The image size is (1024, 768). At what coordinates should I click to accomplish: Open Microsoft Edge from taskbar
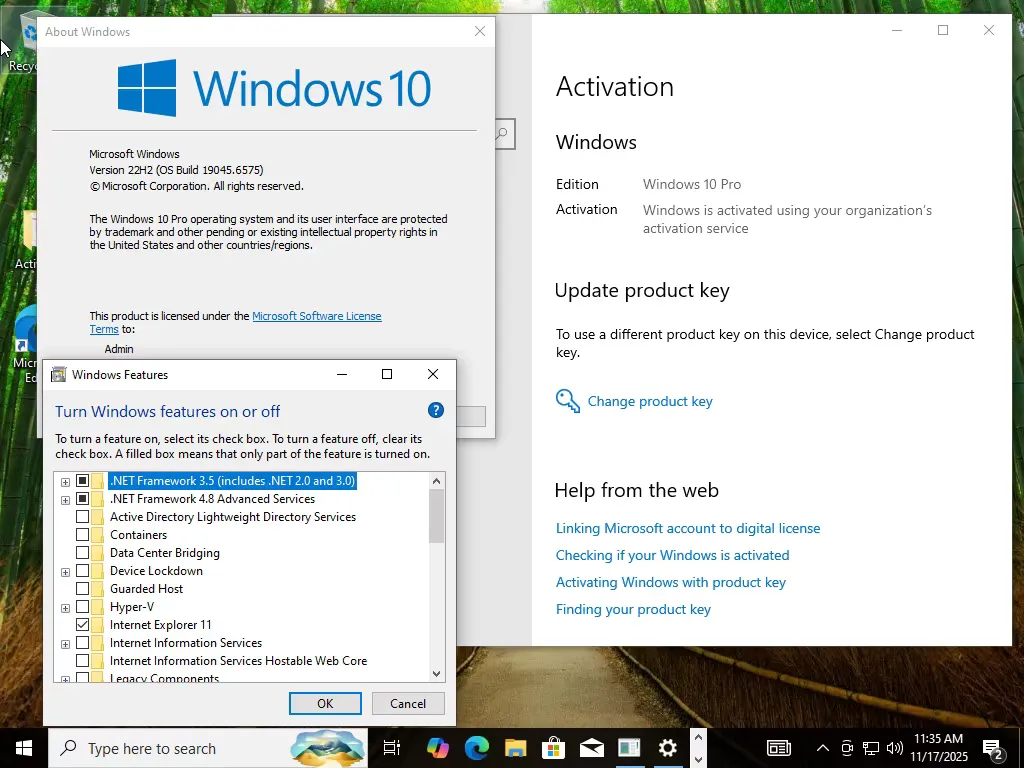click(477, 748)
